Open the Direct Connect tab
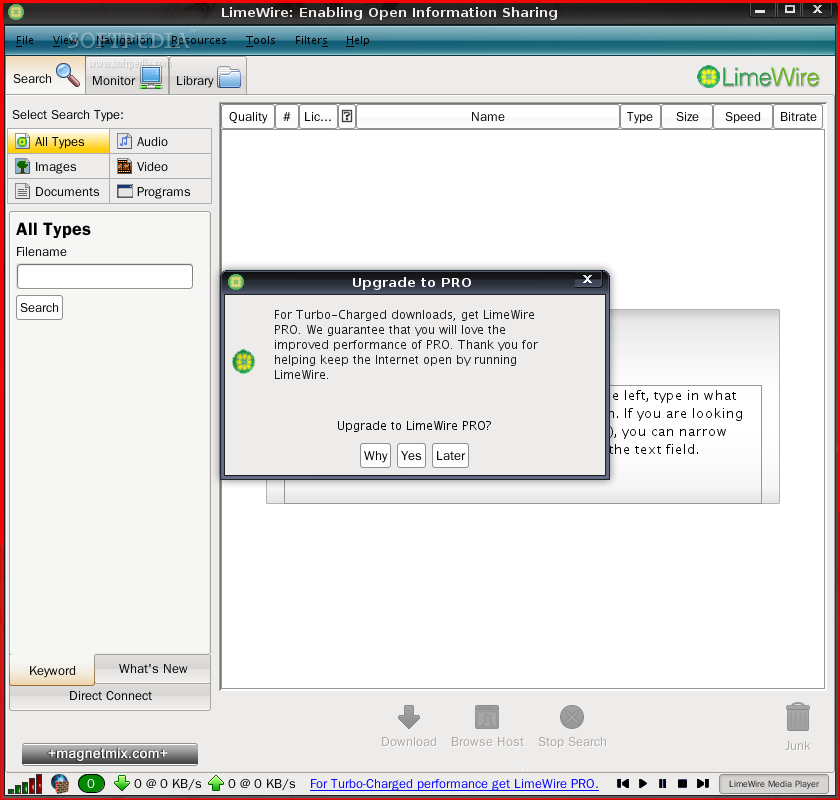The width and height of the screenshot is (840, 800). point(110,696)
